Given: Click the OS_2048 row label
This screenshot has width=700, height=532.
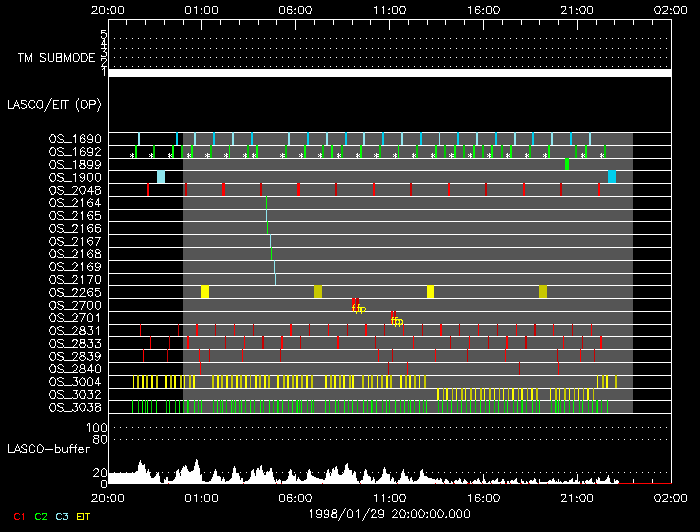Looking at the screenshot, I should (x=75, y=191).
